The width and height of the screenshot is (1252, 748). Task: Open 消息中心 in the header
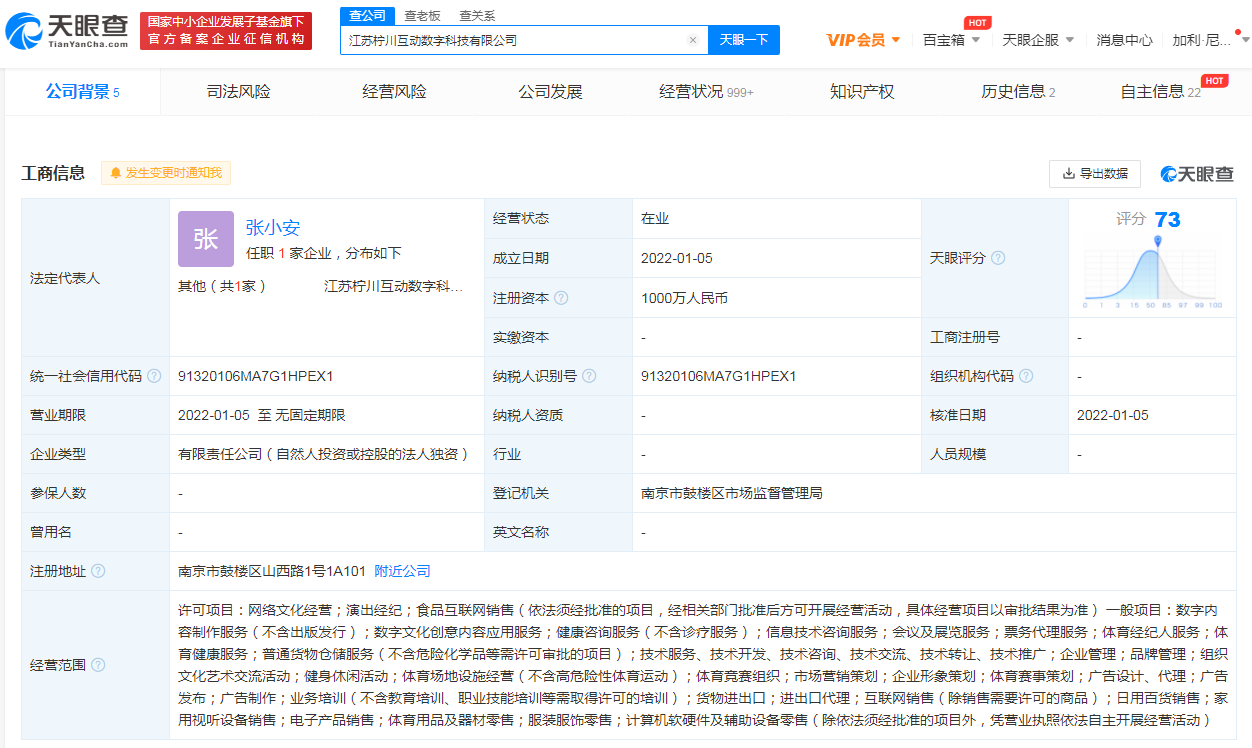(x=1124, y=40)
